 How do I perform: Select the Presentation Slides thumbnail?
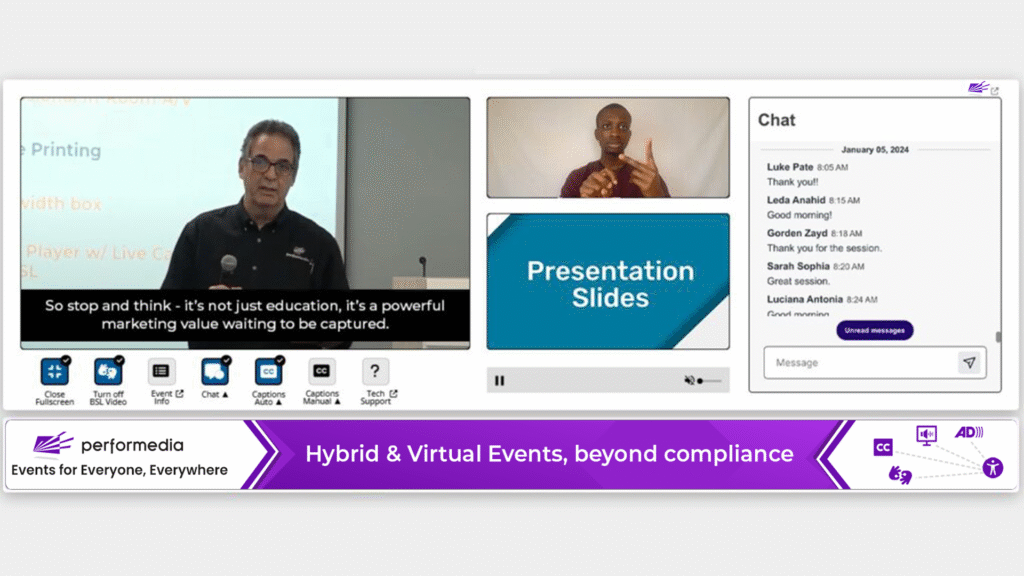point(608,281)
